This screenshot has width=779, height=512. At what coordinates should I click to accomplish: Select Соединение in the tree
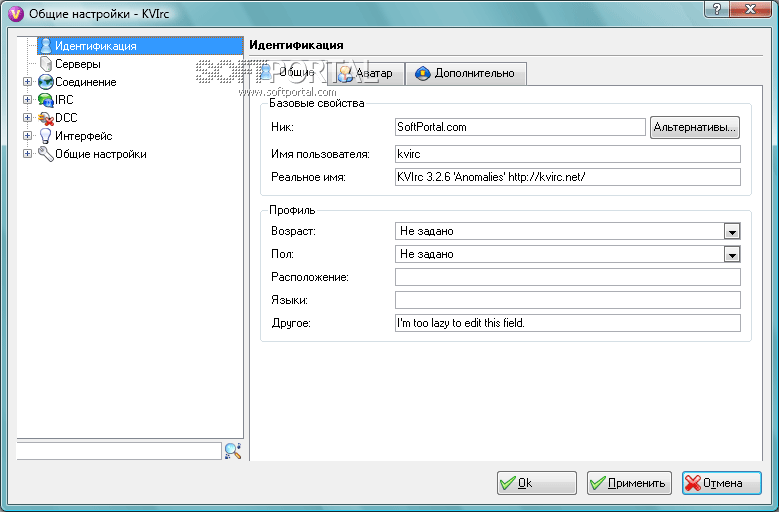tap(85, 82)
